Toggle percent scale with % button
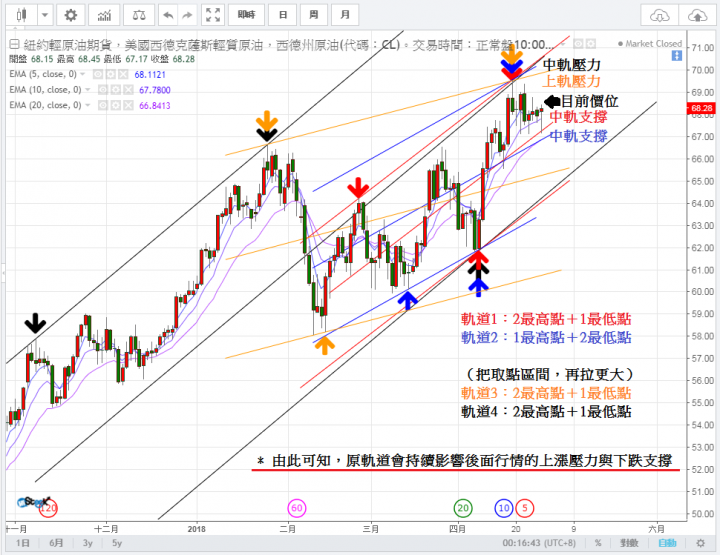The image size is (720, 555). coord(598,543)
